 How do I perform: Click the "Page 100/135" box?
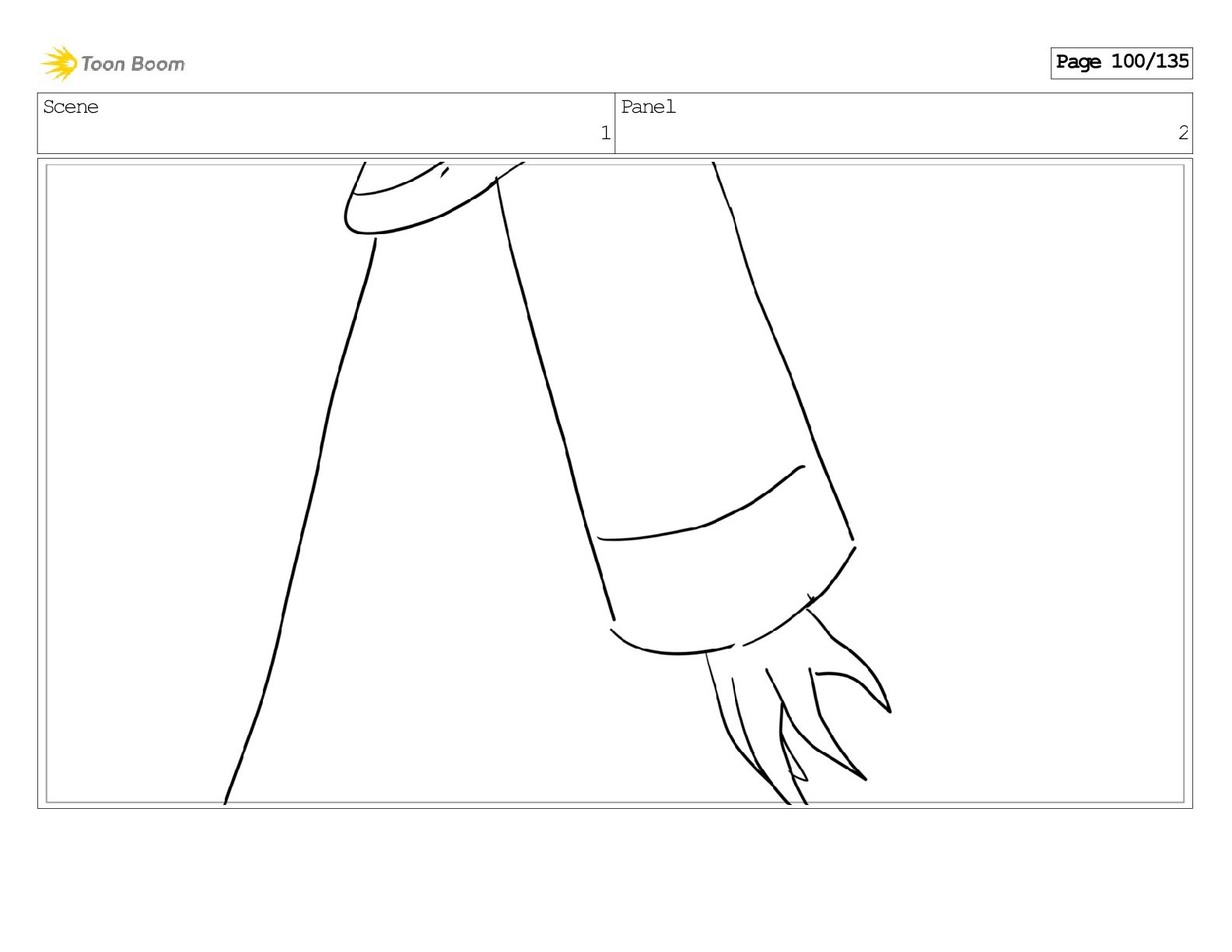pos(1121,62)
